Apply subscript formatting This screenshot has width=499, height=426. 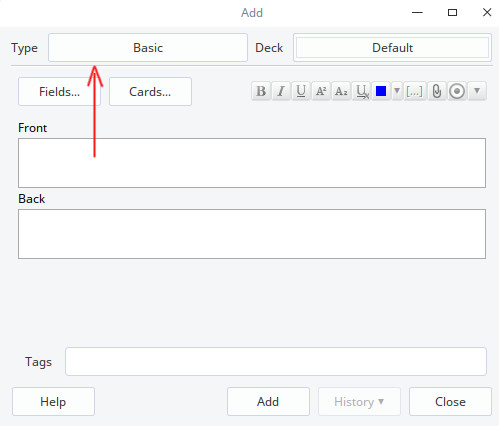tap(341, 91)
